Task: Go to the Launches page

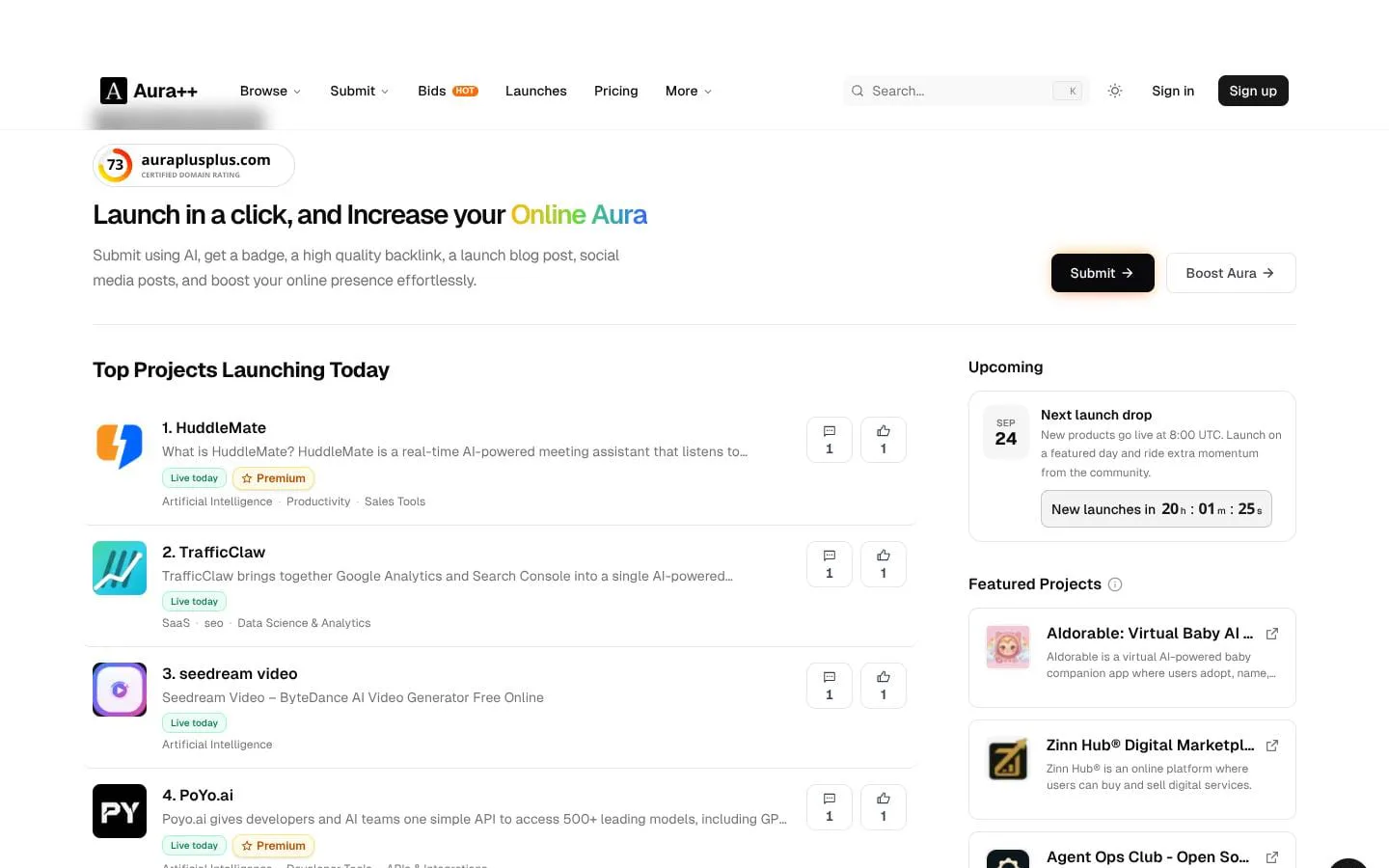Action: coord(536,91)
